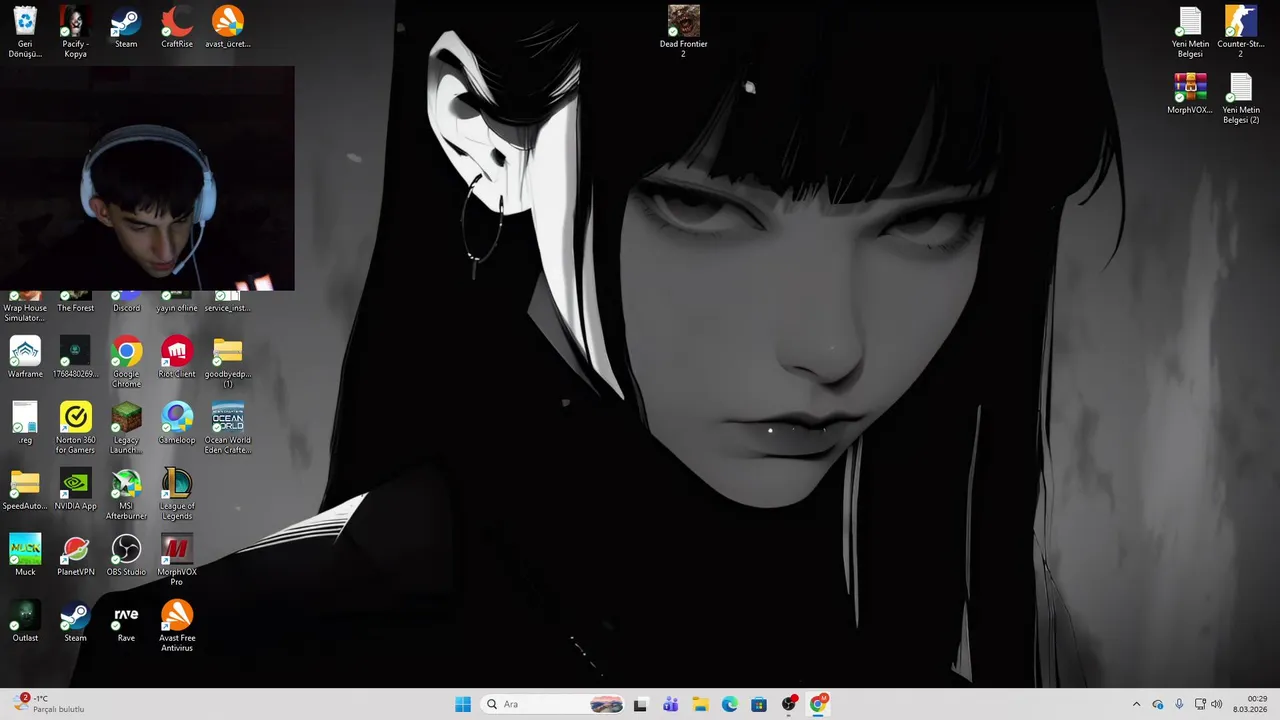This screenshot has width=1280, height=720.
Task: Launch Microsoft Edge from the taskbar
Action: (729, 704)
